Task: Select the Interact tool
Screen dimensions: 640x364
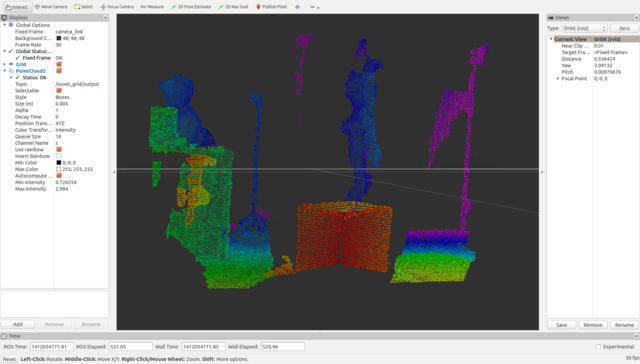Action: [17, 7]
